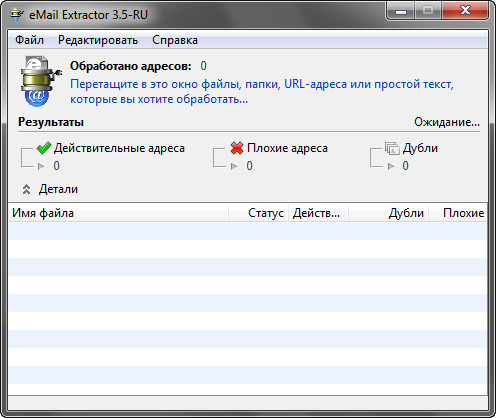The height and width of the screenshot is (418, 496).
Task: Collapse the Детали section with the chevron
Action: point(26,189)
